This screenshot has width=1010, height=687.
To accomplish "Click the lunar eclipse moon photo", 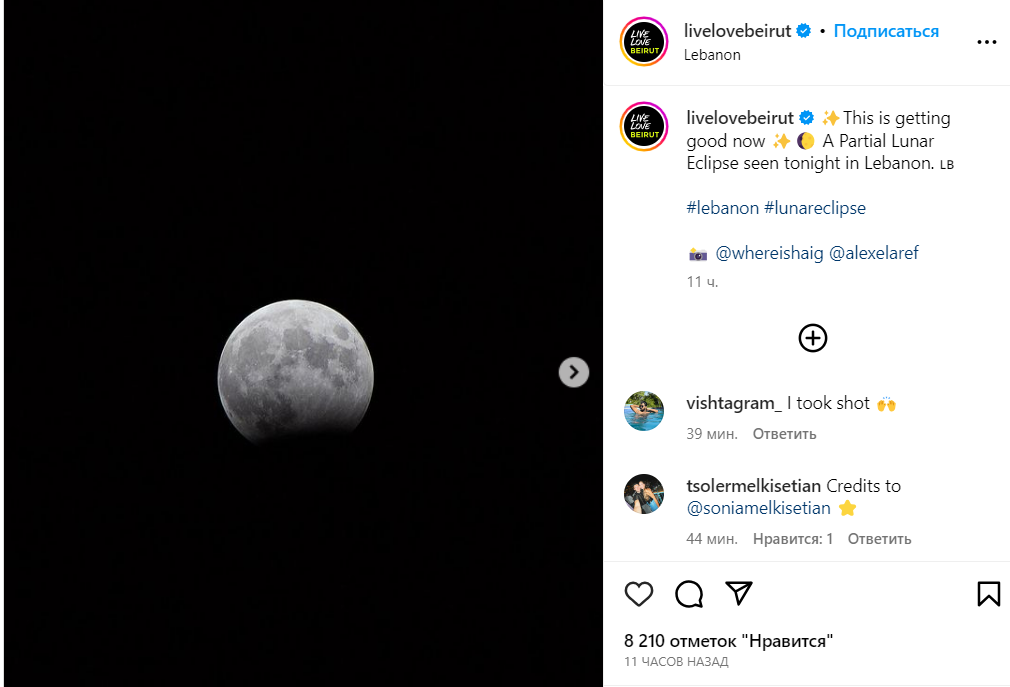I will 296,372.
